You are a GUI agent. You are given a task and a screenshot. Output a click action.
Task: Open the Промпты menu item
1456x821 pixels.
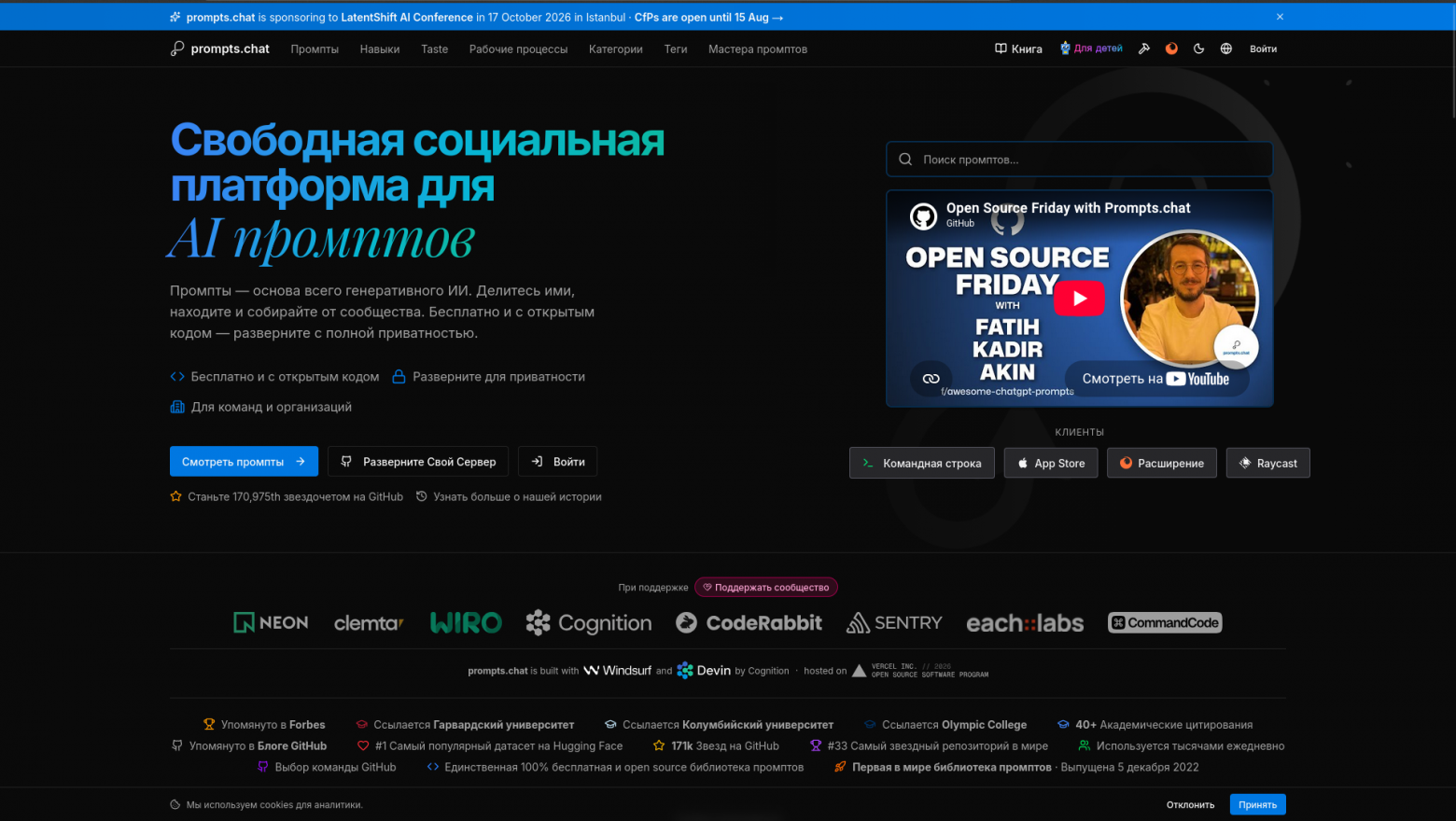pyautogui.click(x=315, y=49)
